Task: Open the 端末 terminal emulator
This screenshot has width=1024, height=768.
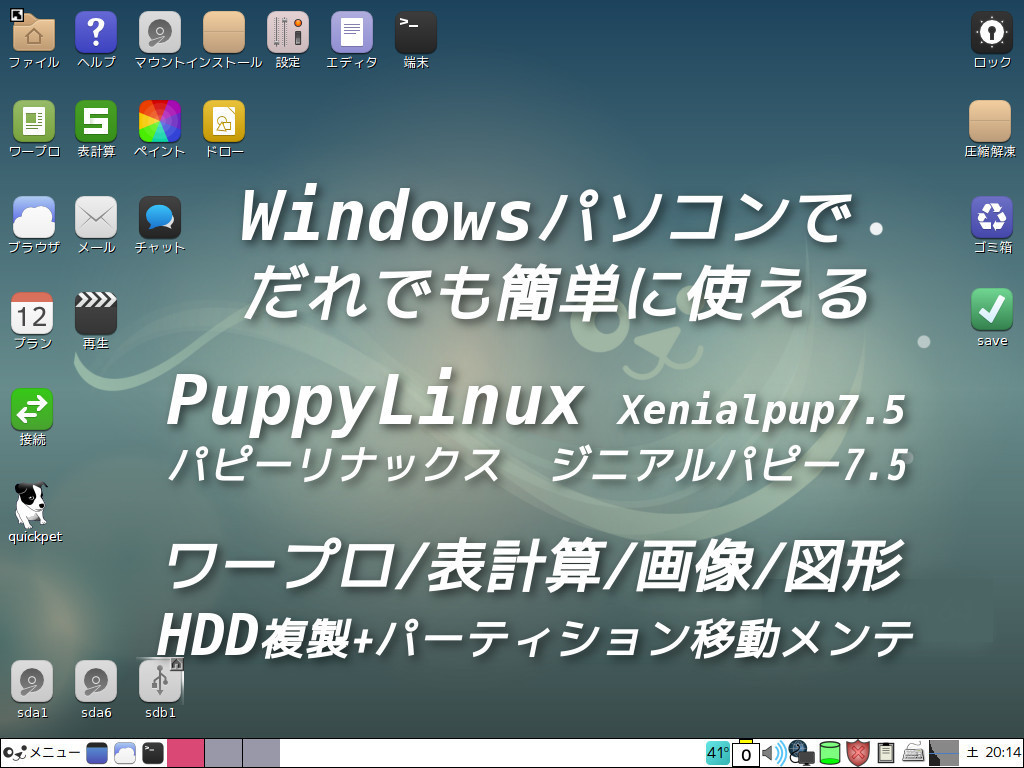Action: pyautogui.click(x=414, y=28)
